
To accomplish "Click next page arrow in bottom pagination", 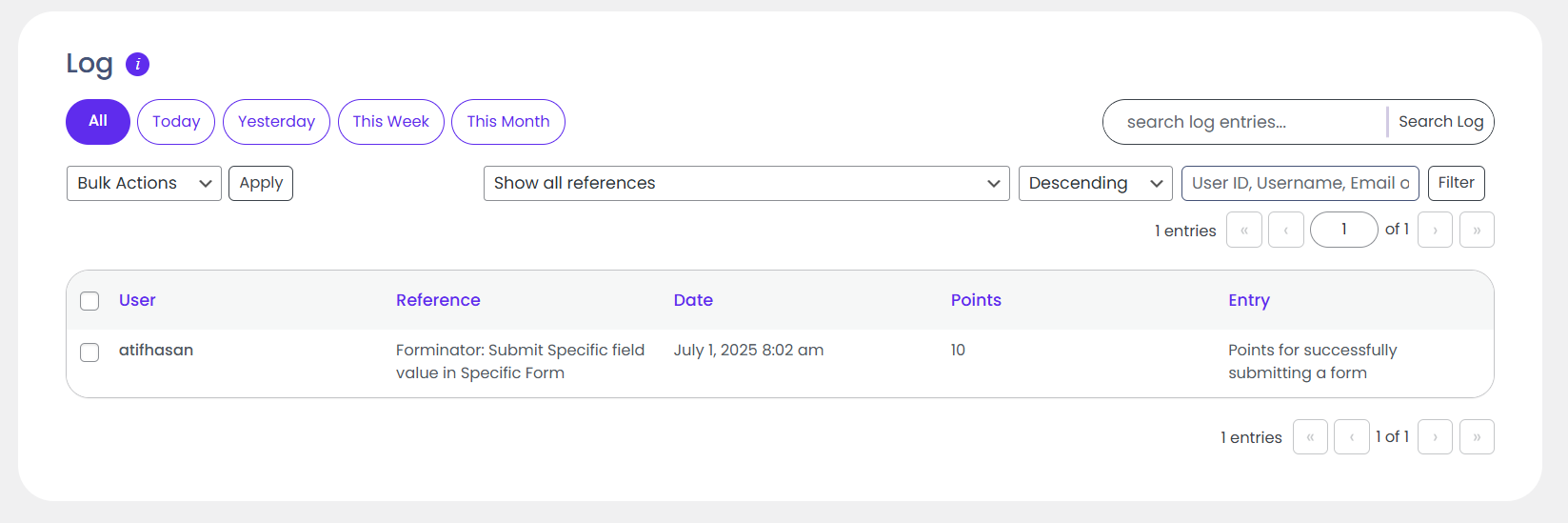I will pos(1435,437).
